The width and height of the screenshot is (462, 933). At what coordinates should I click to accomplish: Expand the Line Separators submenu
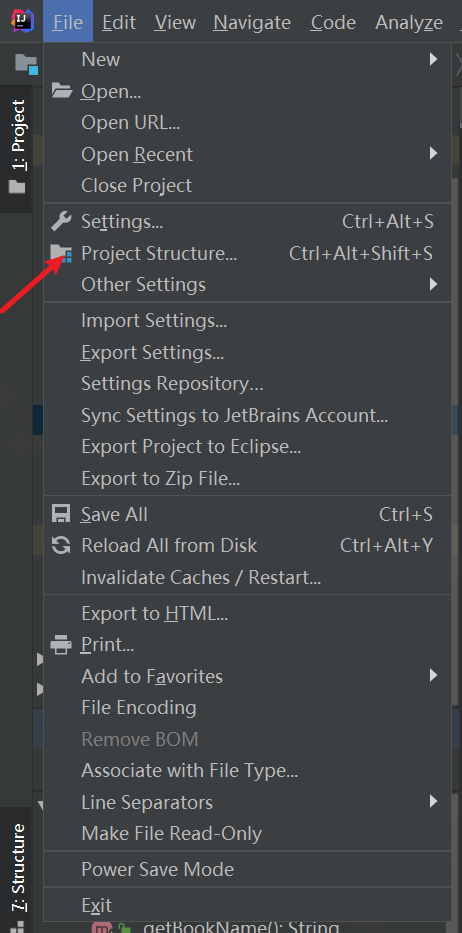point(248,802)
